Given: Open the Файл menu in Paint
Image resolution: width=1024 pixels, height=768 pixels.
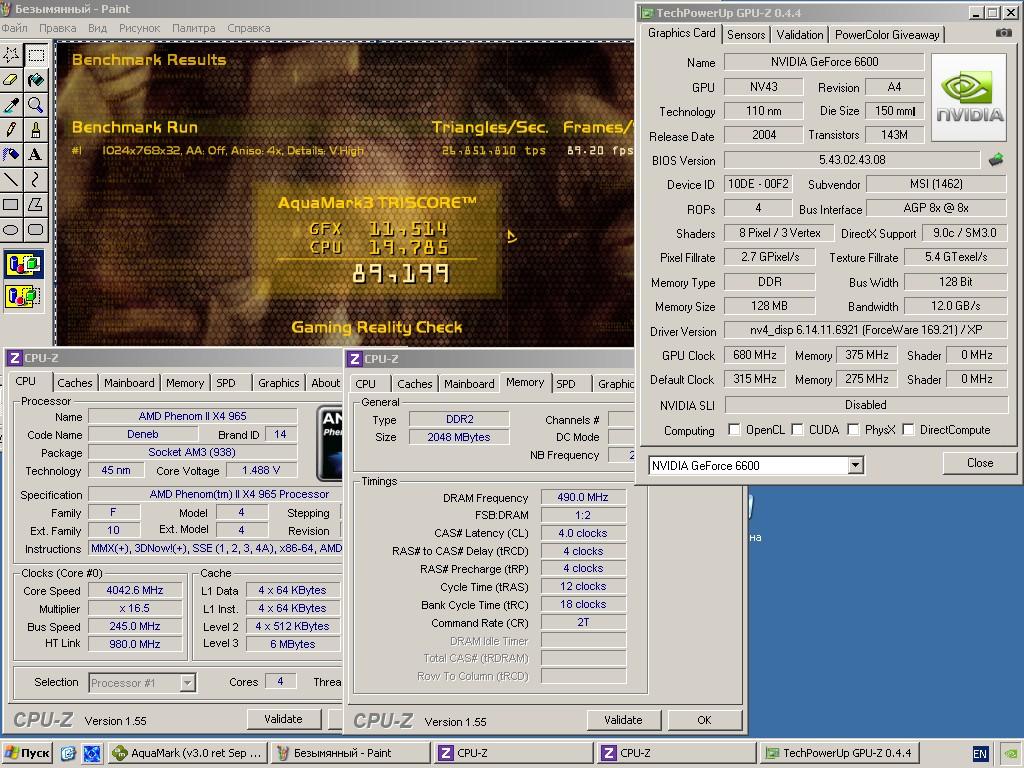Looking at the screenshot, I should point(14,28).
